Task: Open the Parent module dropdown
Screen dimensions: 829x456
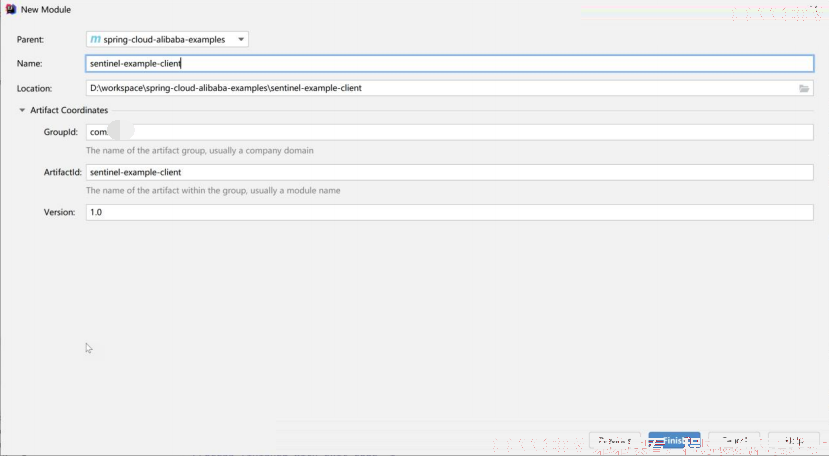Action: [x=167, y=39]
